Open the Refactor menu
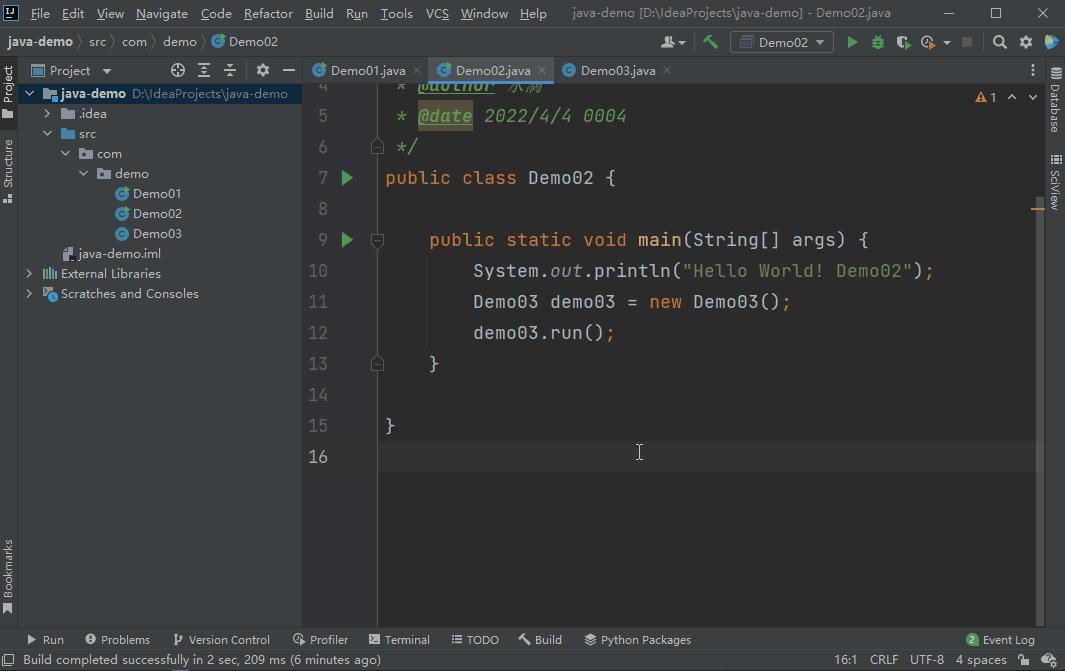This screenshot has height=671, width=1065. tap(267, 13)
